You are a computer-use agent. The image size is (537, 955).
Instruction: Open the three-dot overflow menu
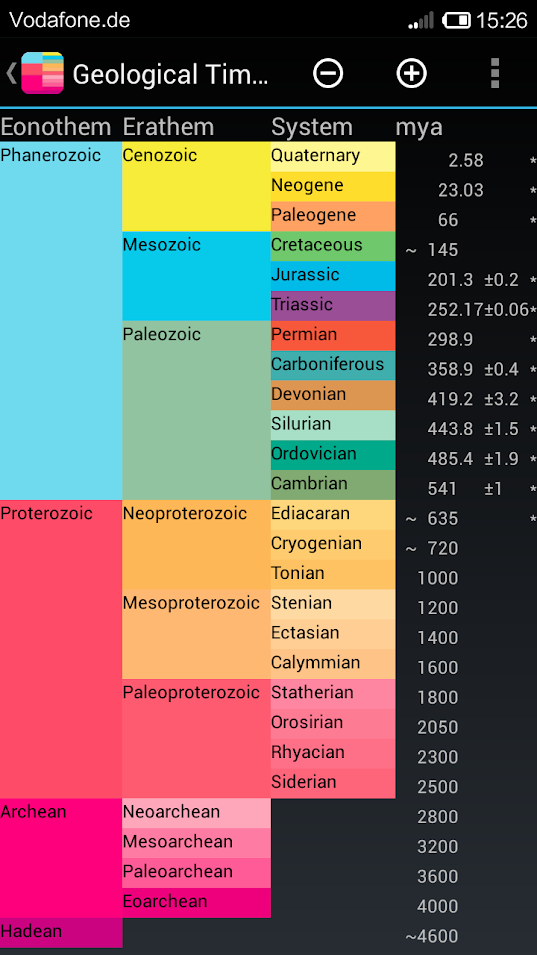click(x=495, y=74)
